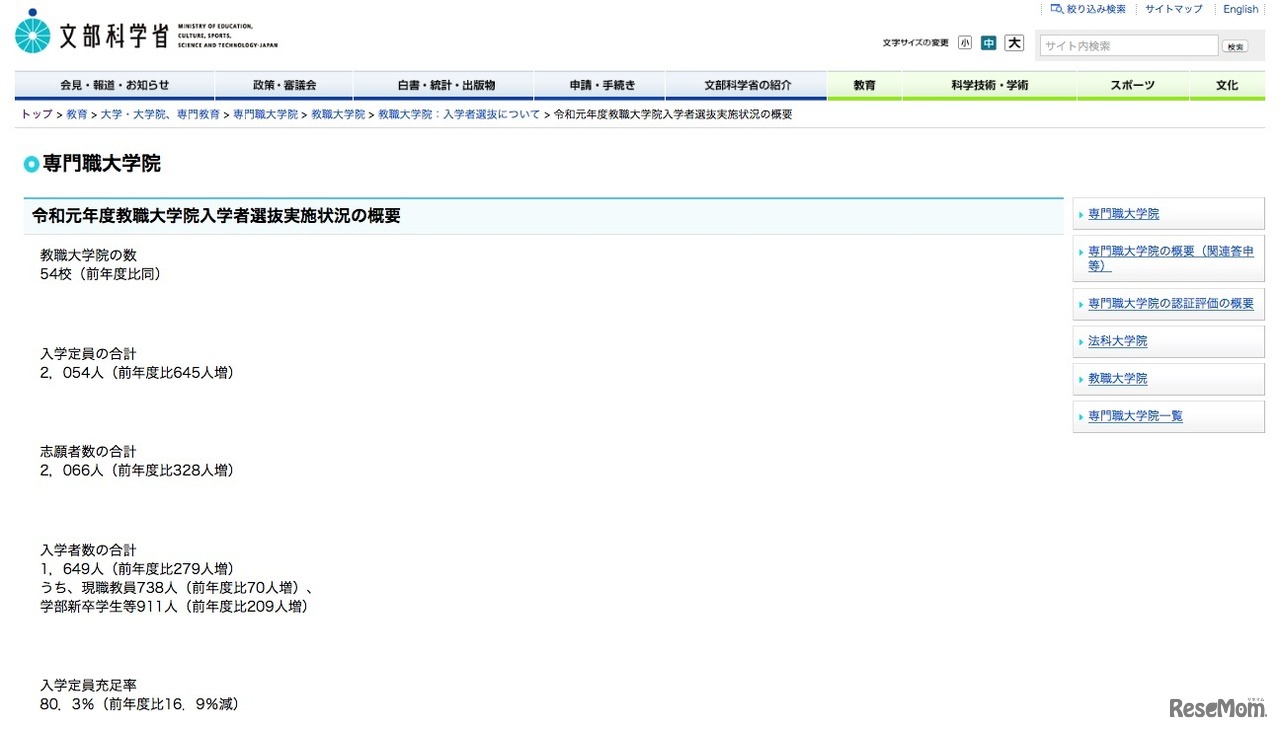Open the 会見・報道・お知らせ menu
Screen dimensions: 1280x731
[115, 86]
